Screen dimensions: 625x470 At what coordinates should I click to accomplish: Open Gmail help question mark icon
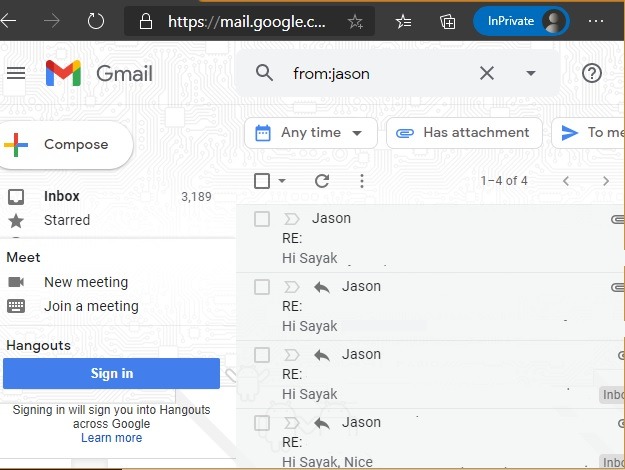coord(592,73)
